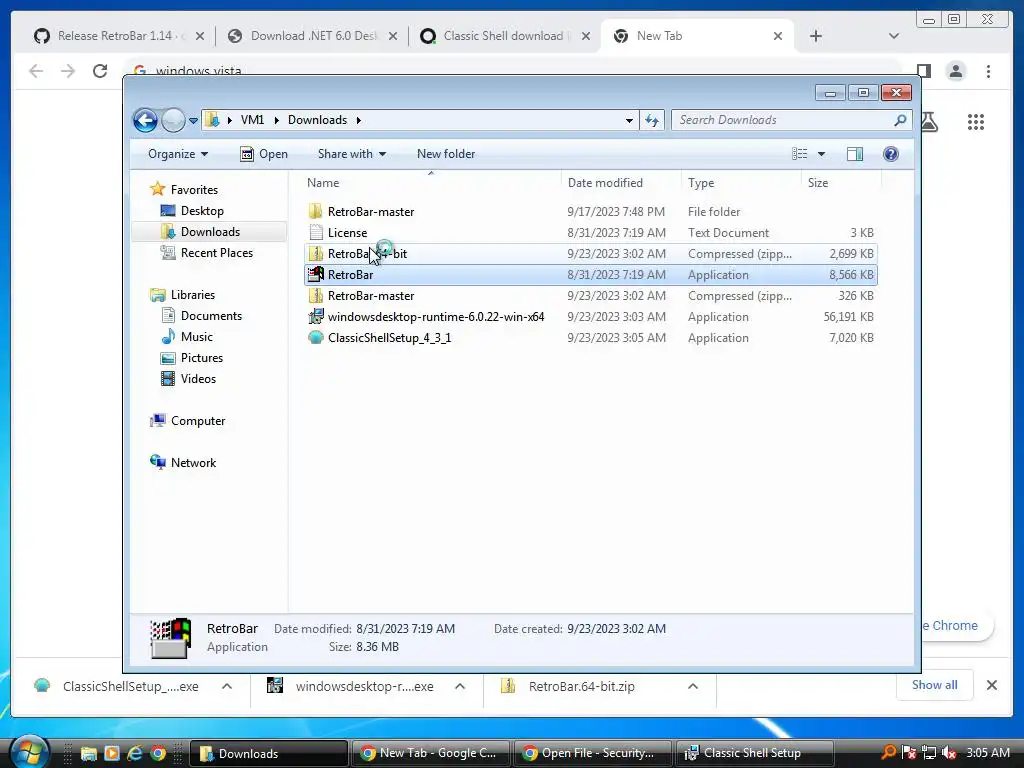Image resolution: width=1024 pixels, height=768 pixels.
Task: Select Favorites in the navigation pane
Action: point(194,190)
